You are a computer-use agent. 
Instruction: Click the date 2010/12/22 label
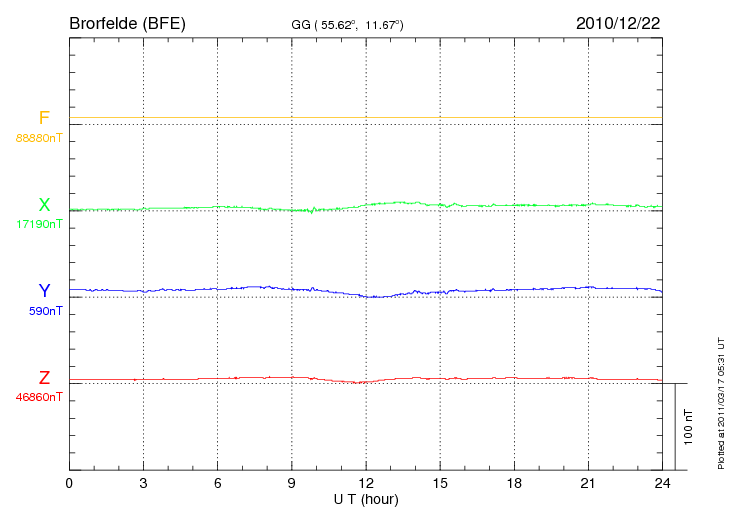pyautogui.click(x=617, y=22)
